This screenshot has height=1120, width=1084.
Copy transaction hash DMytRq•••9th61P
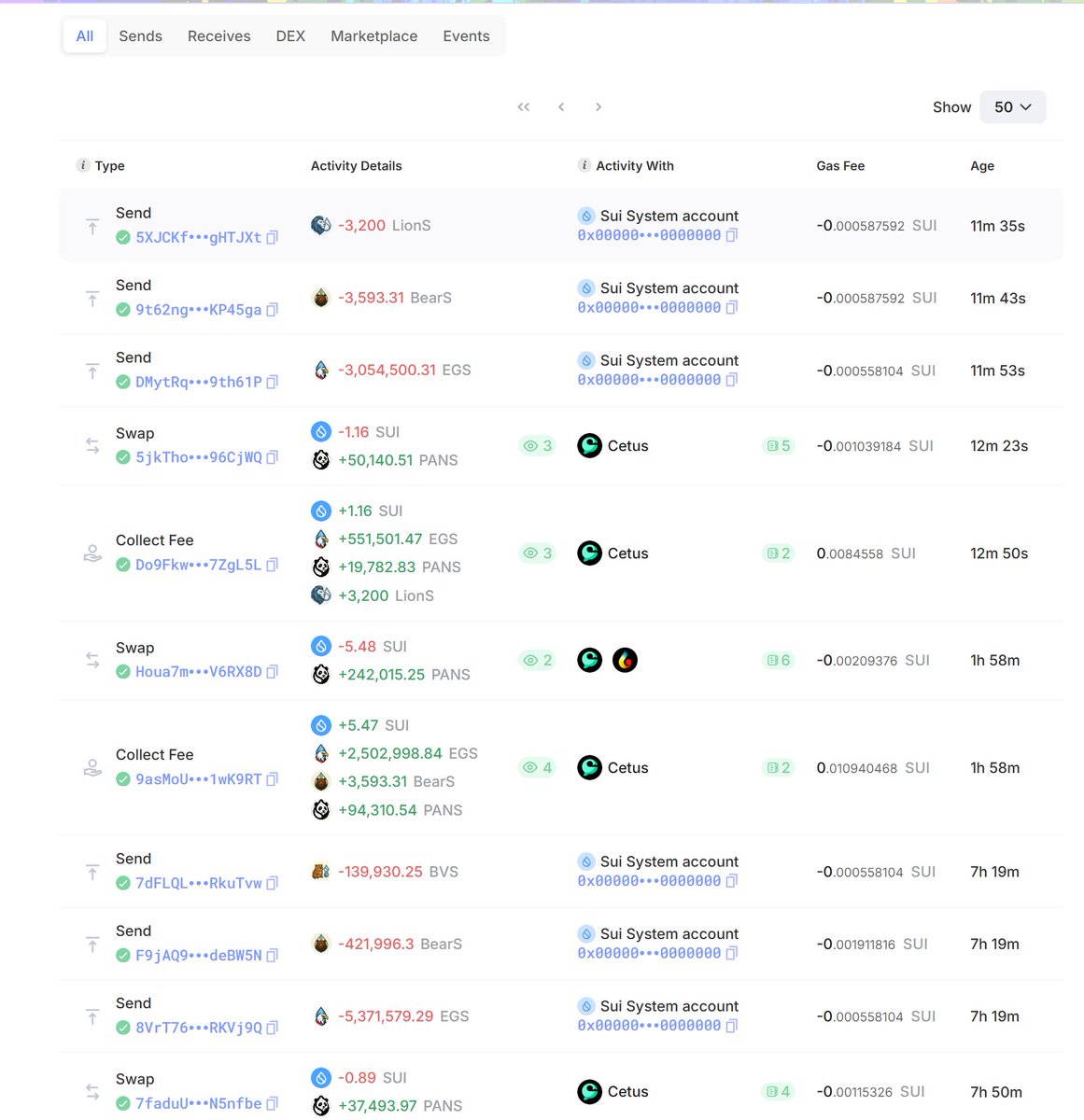pos(273,382)
